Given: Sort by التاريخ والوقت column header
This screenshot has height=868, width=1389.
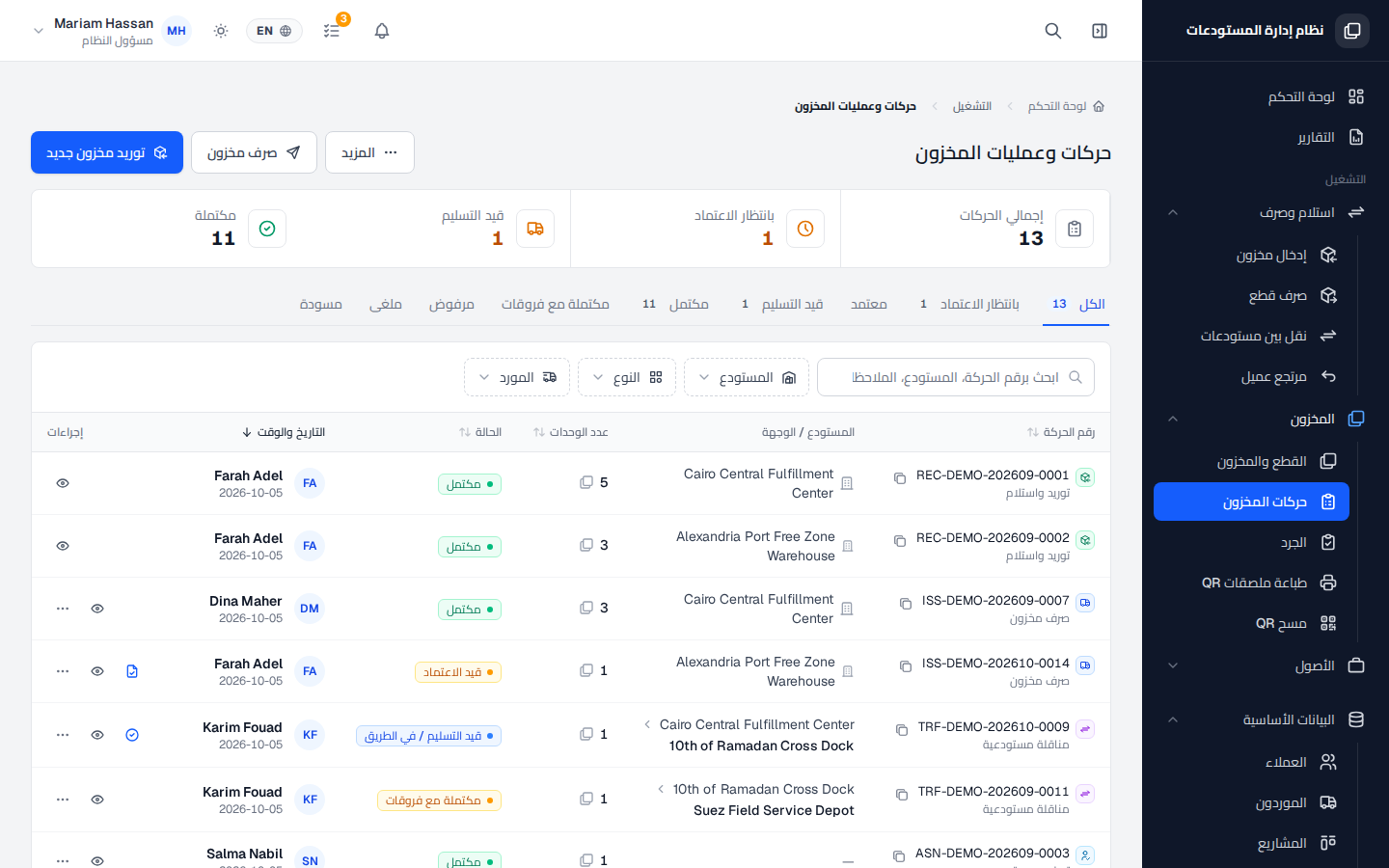Looking at the screenshot, I should pos(283,432).
